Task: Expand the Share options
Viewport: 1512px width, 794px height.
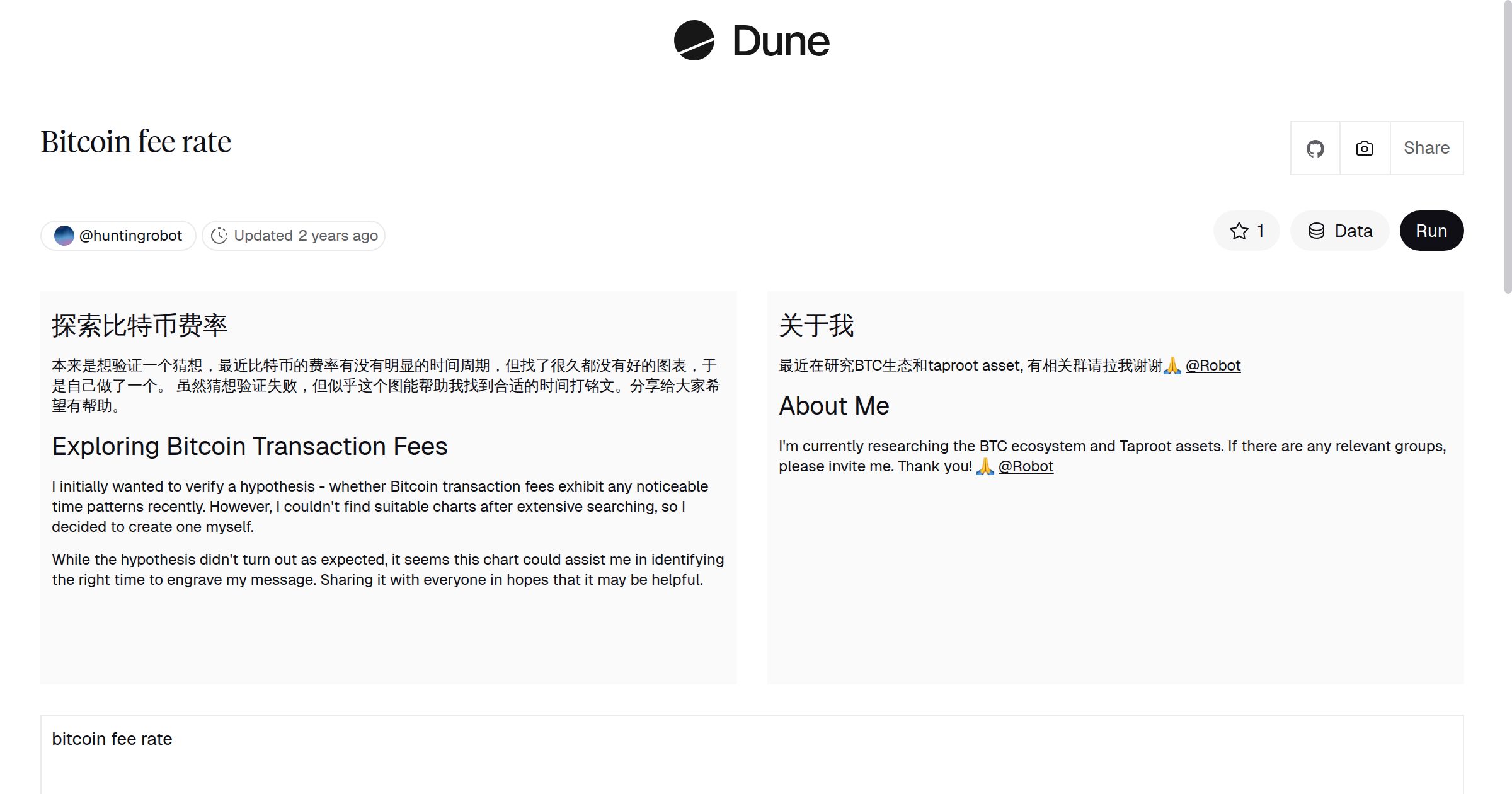Action: click(x=1426, y=148)
